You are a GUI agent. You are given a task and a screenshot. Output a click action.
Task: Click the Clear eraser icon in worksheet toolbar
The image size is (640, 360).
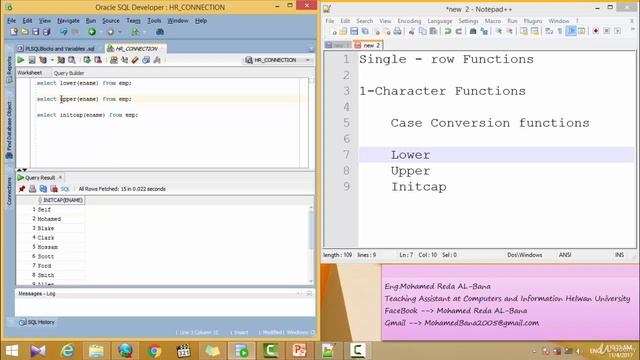coord(135,60)
